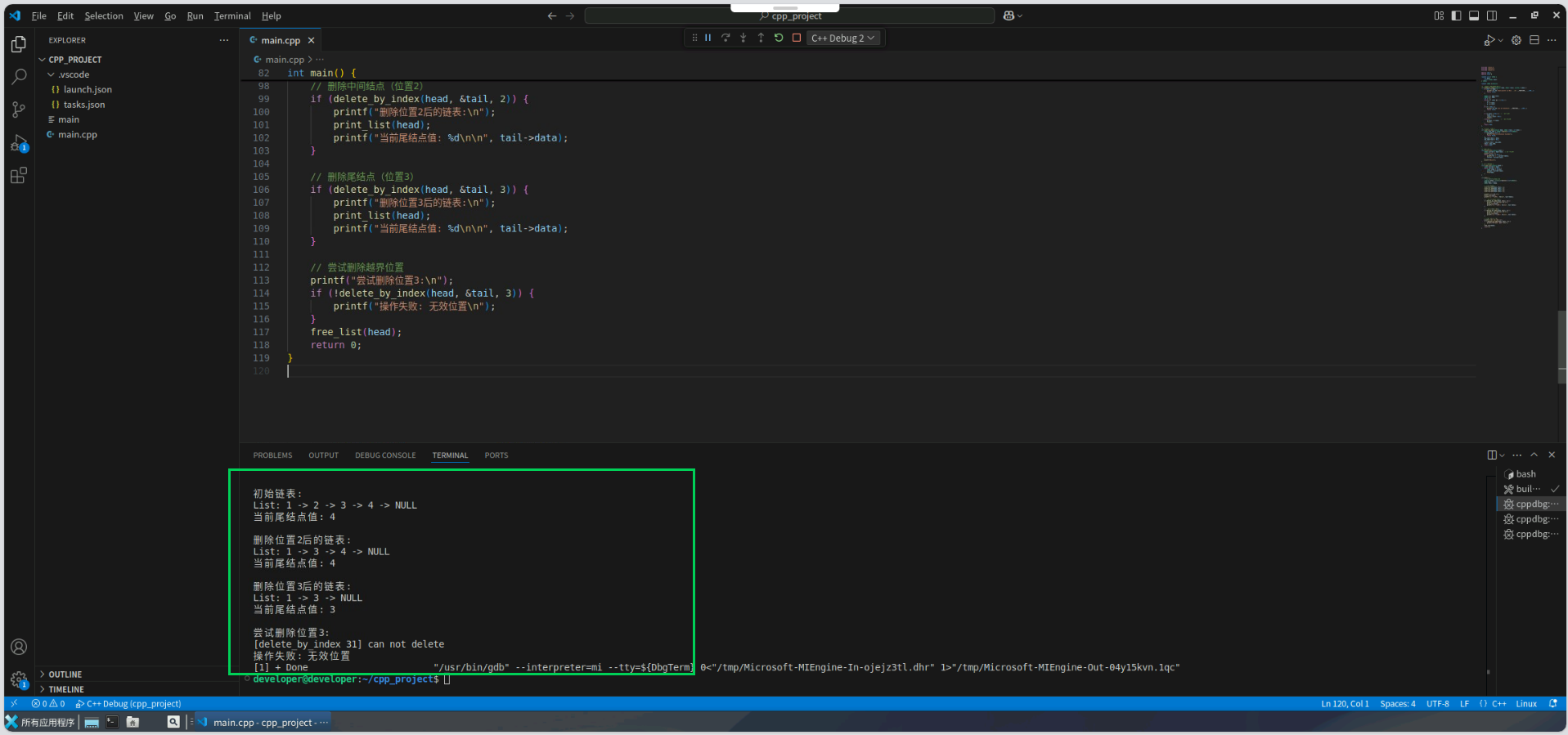The height and width of the screenshot is (735, 1568).
Task: Click the editor settings gear icon
Action: pyautogui.click(x=1516, y=40)
